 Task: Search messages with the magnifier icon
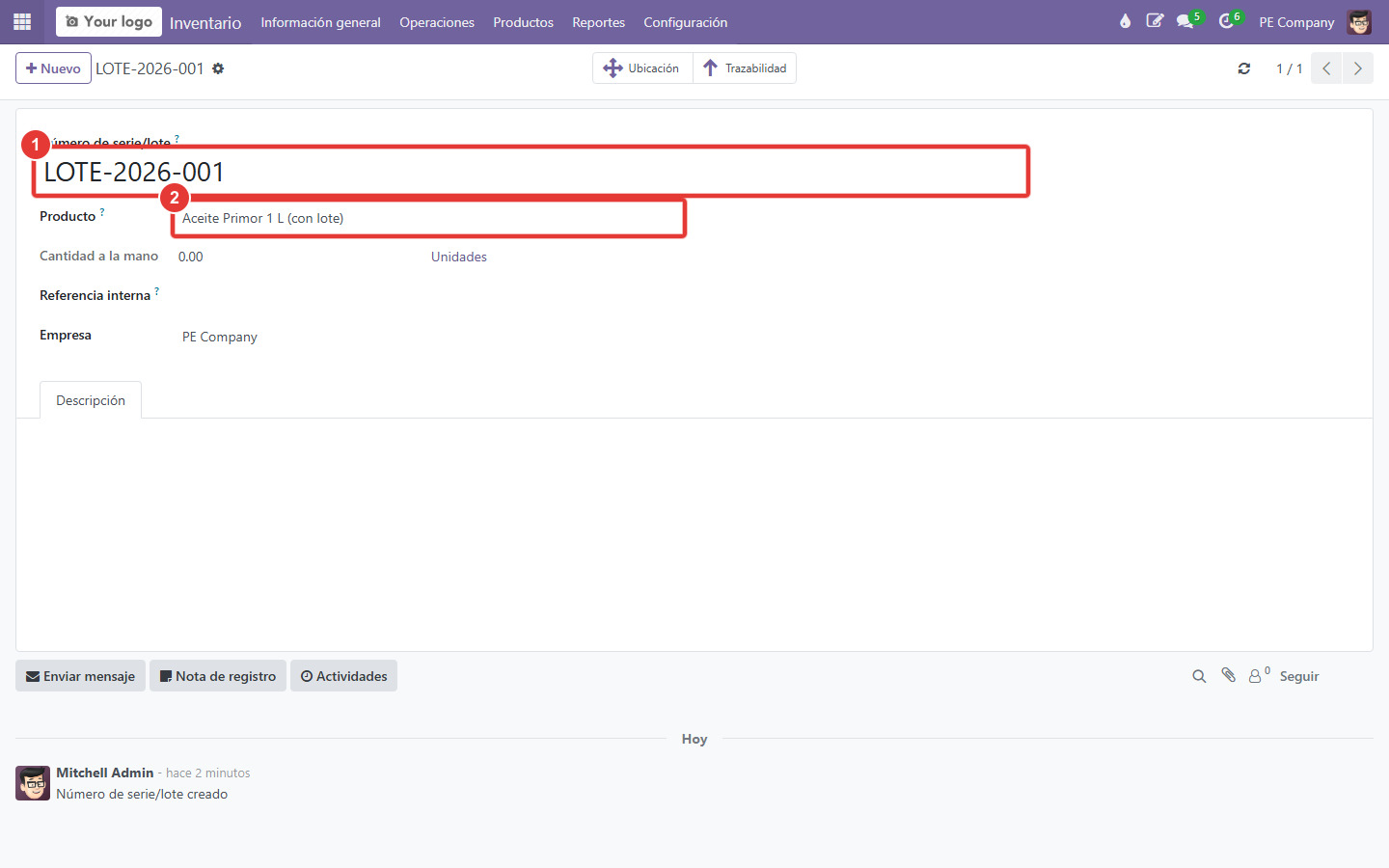(1199, 676)
